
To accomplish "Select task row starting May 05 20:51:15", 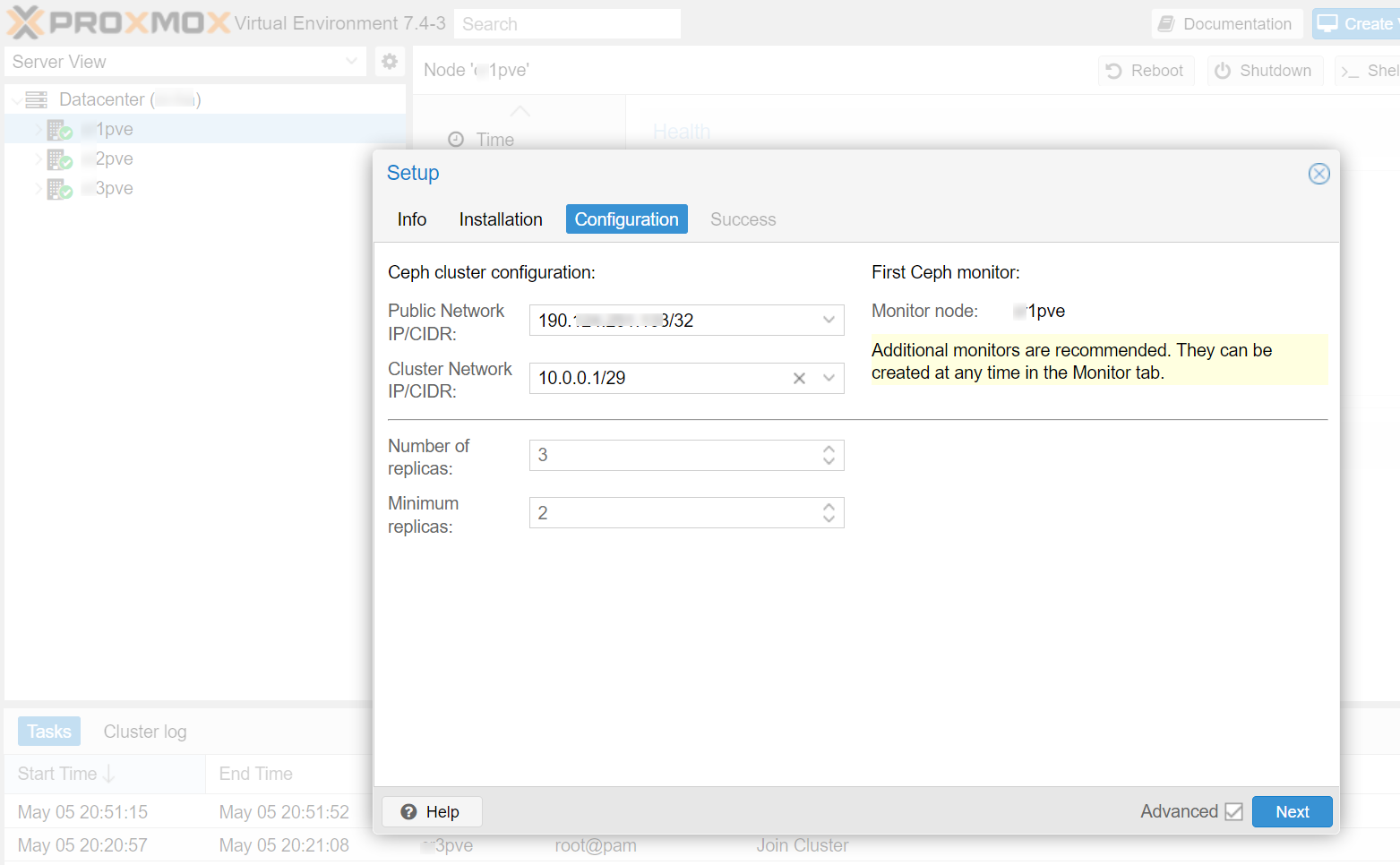I will [x=188, y=812].
